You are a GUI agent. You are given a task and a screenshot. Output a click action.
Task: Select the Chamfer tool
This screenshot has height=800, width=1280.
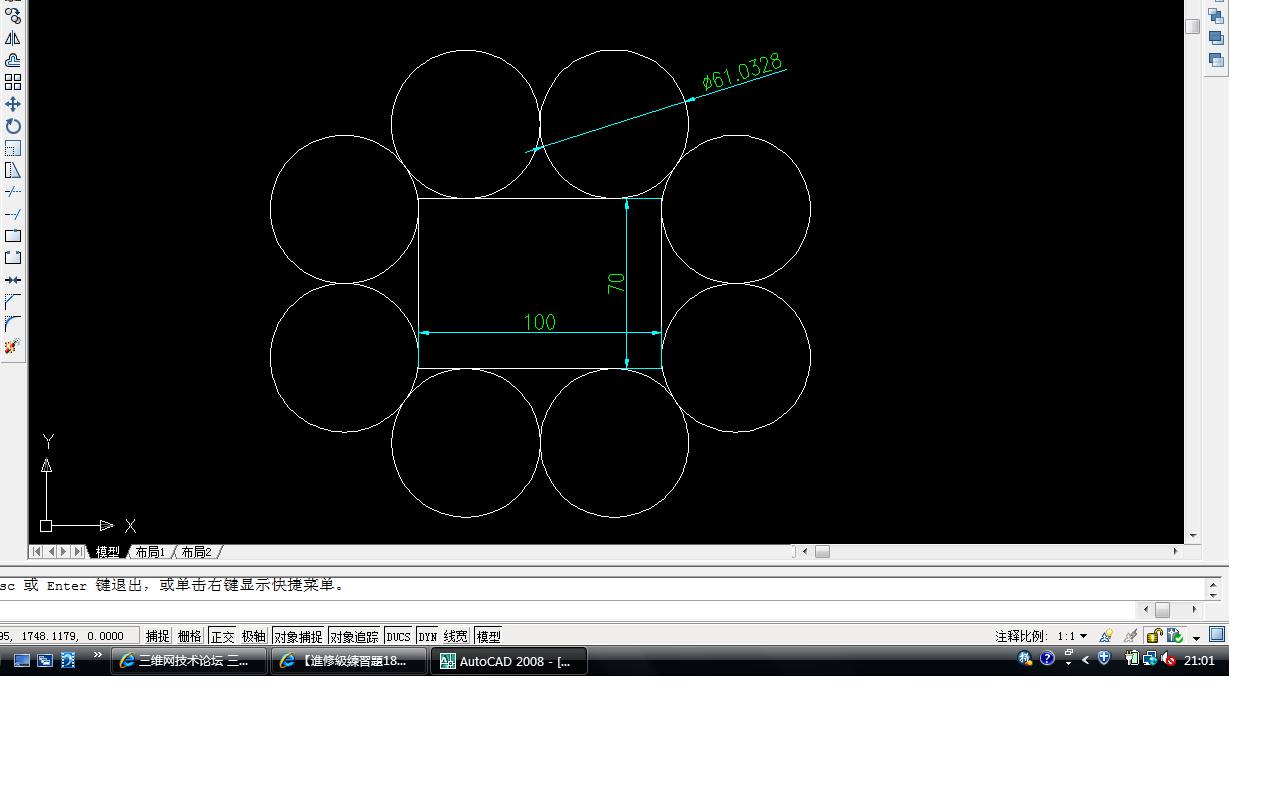13,302
